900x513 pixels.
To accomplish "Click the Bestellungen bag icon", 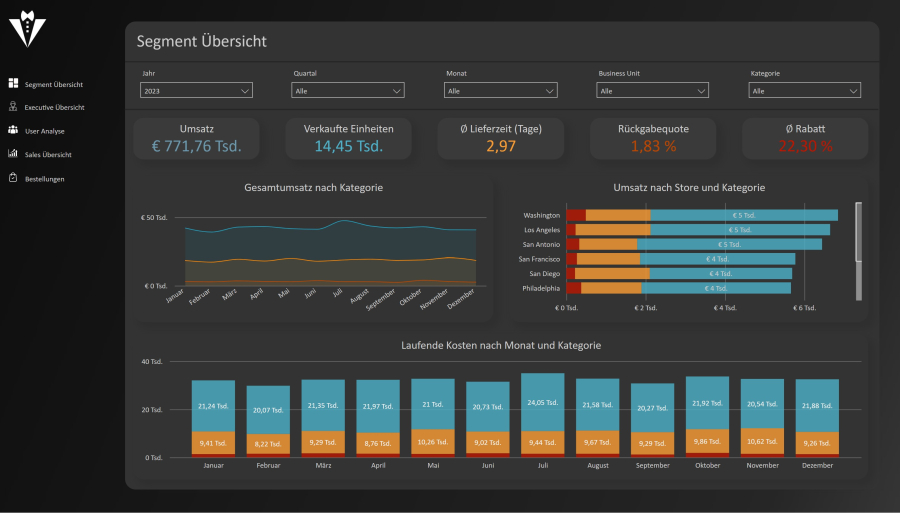I will (x=13, y=179).
